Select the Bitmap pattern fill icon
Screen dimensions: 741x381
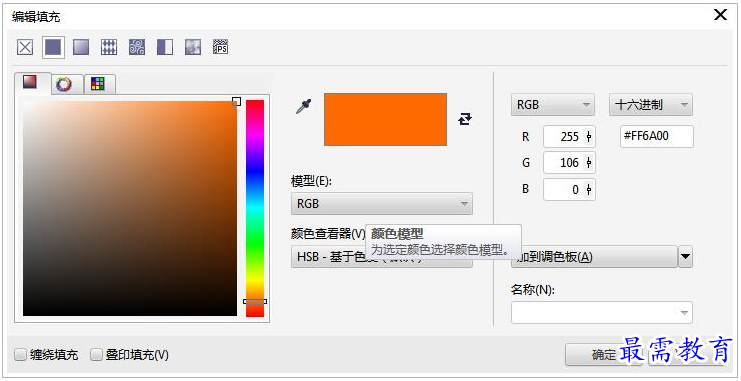137,47
